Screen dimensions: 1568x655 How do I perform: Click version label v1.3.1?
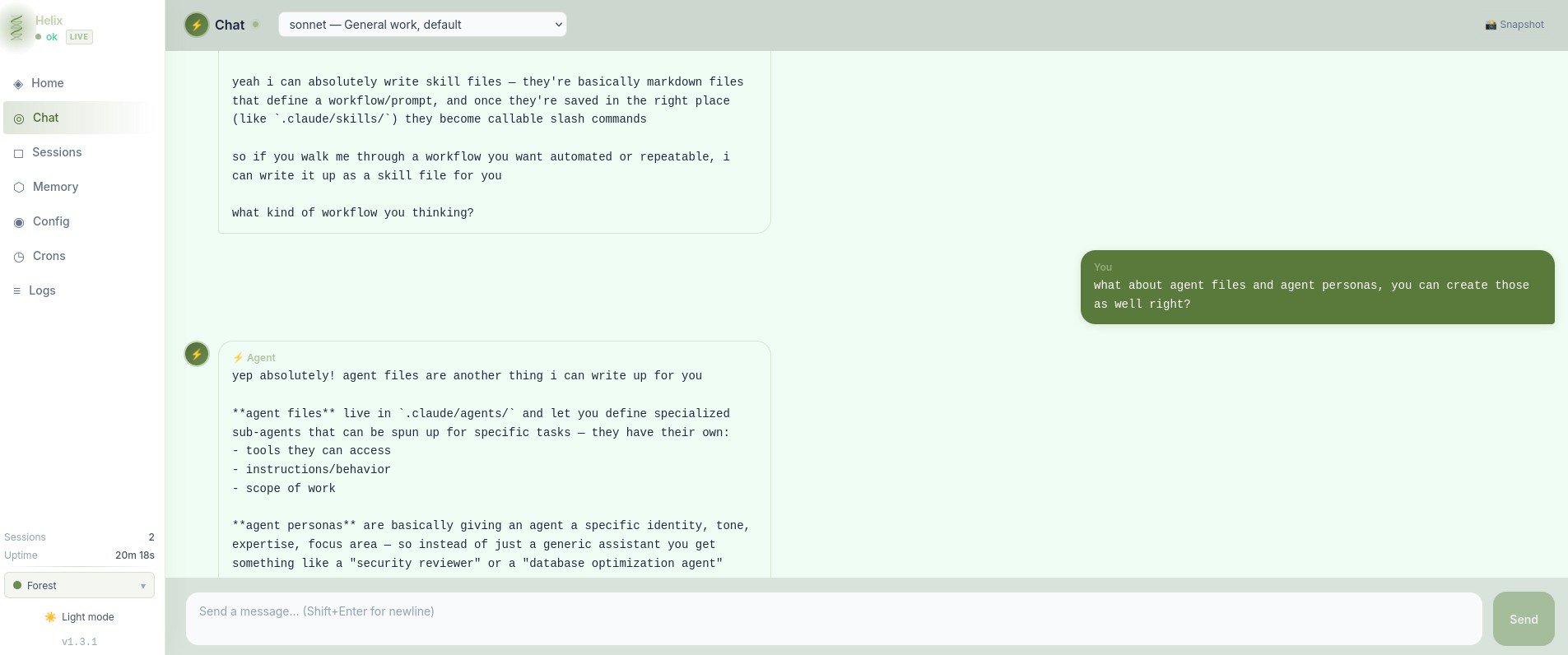pyautogui.click(x=79, y=642)
